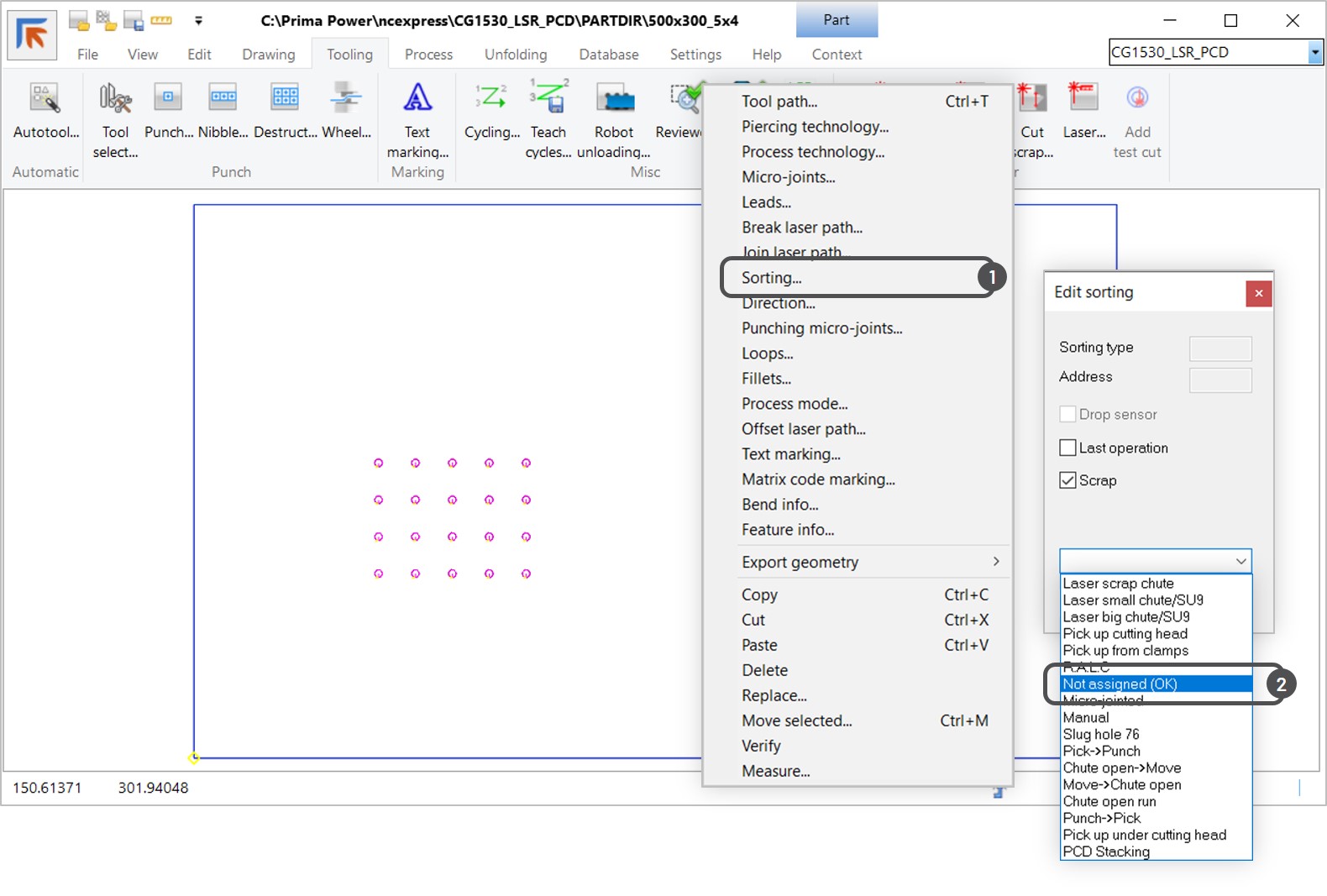Screen dimensions: 1327x896
Task: Select Not assigned (OK) list option
Action: tap(1120, 684)
